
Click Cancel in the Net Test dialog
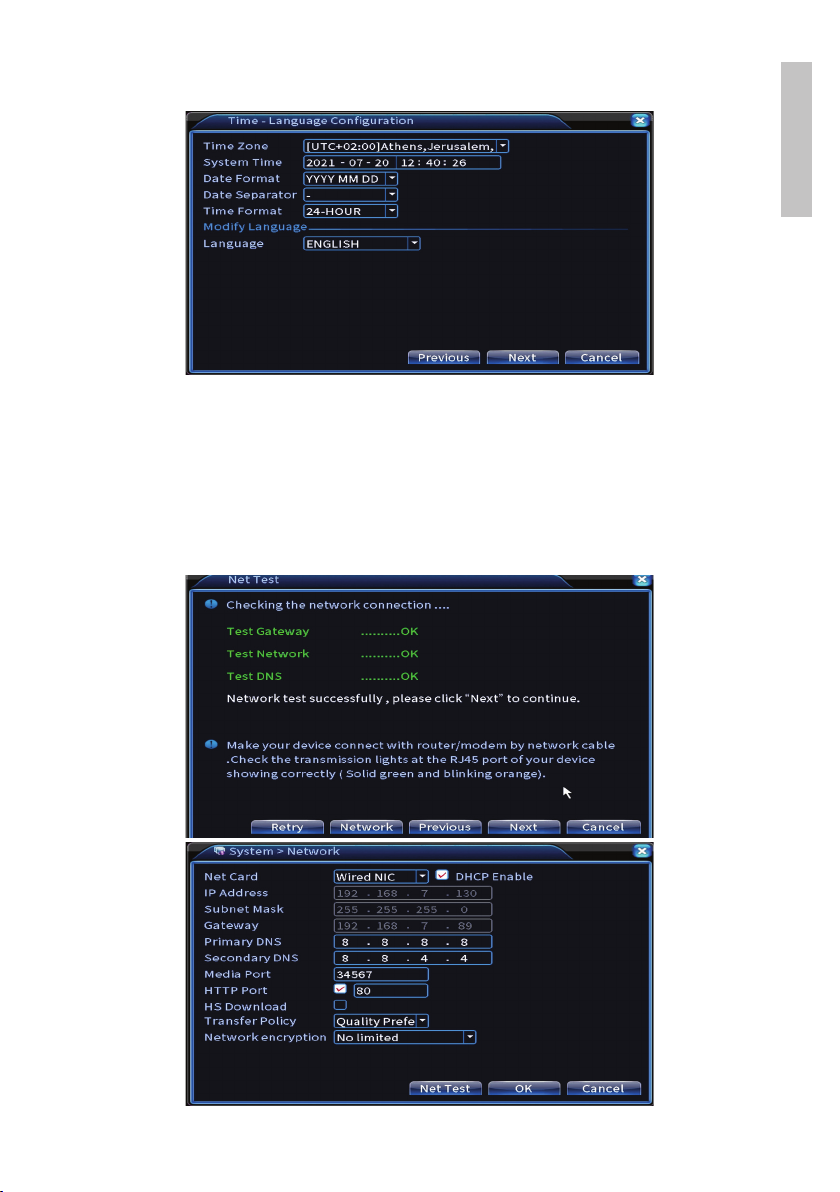603,827
